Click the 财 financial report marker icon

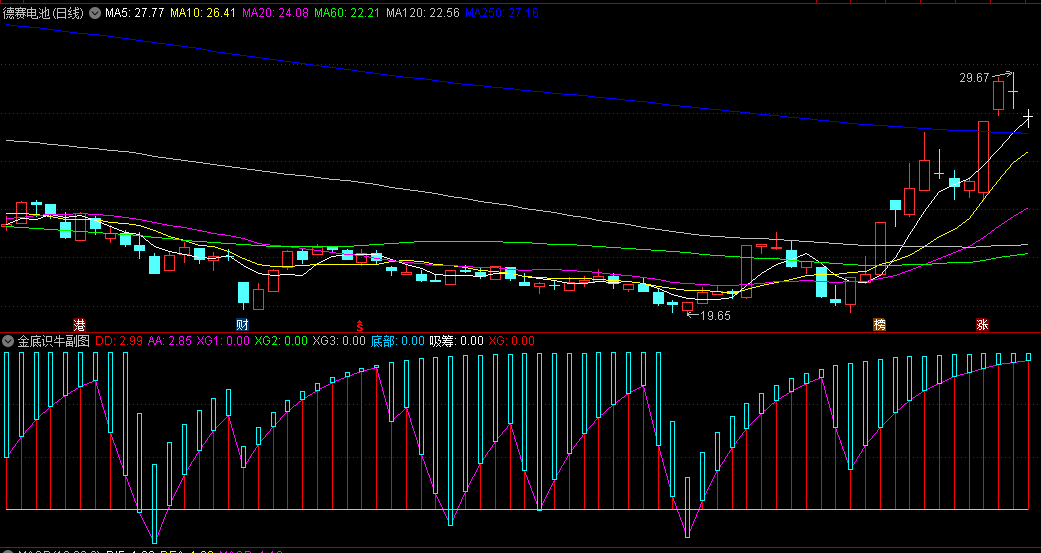click(243, 325)
